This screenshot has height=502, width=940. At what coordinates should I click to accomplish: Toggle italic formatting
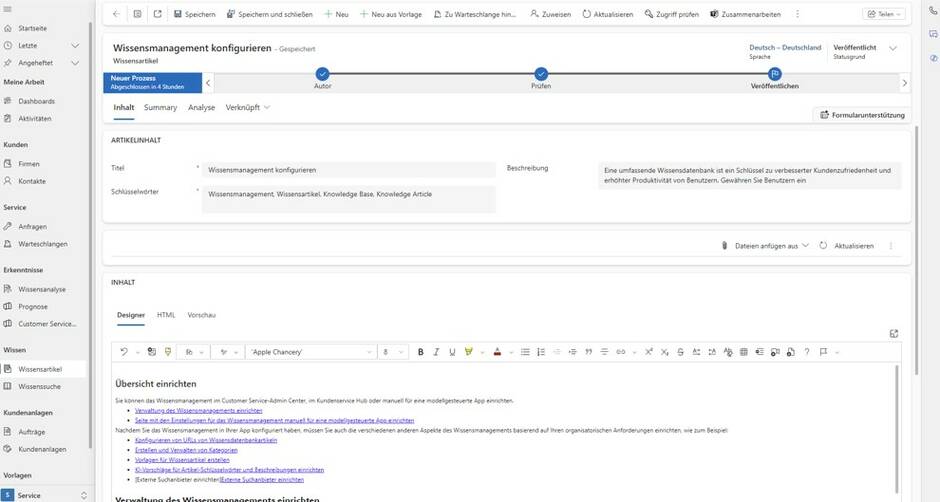[436, 352]
